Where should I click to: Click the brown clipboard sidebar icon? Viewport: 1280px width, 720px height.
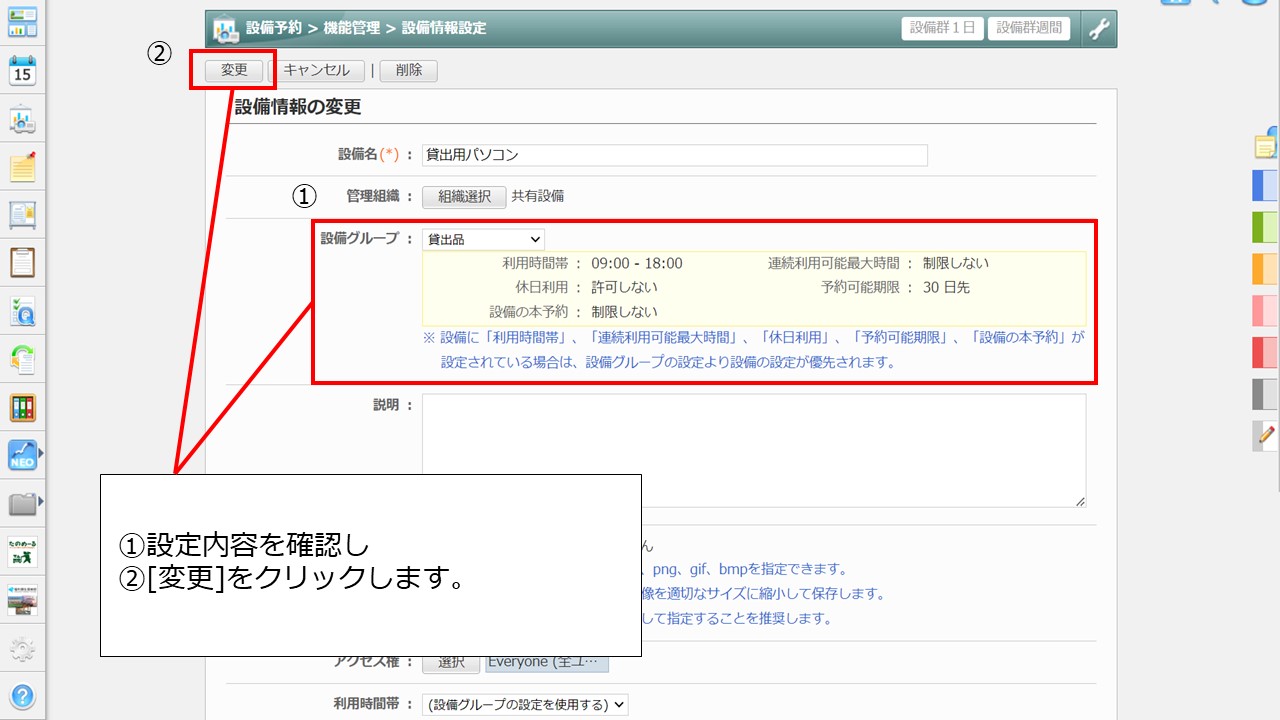pyautogui.click(x=22, y=262)
